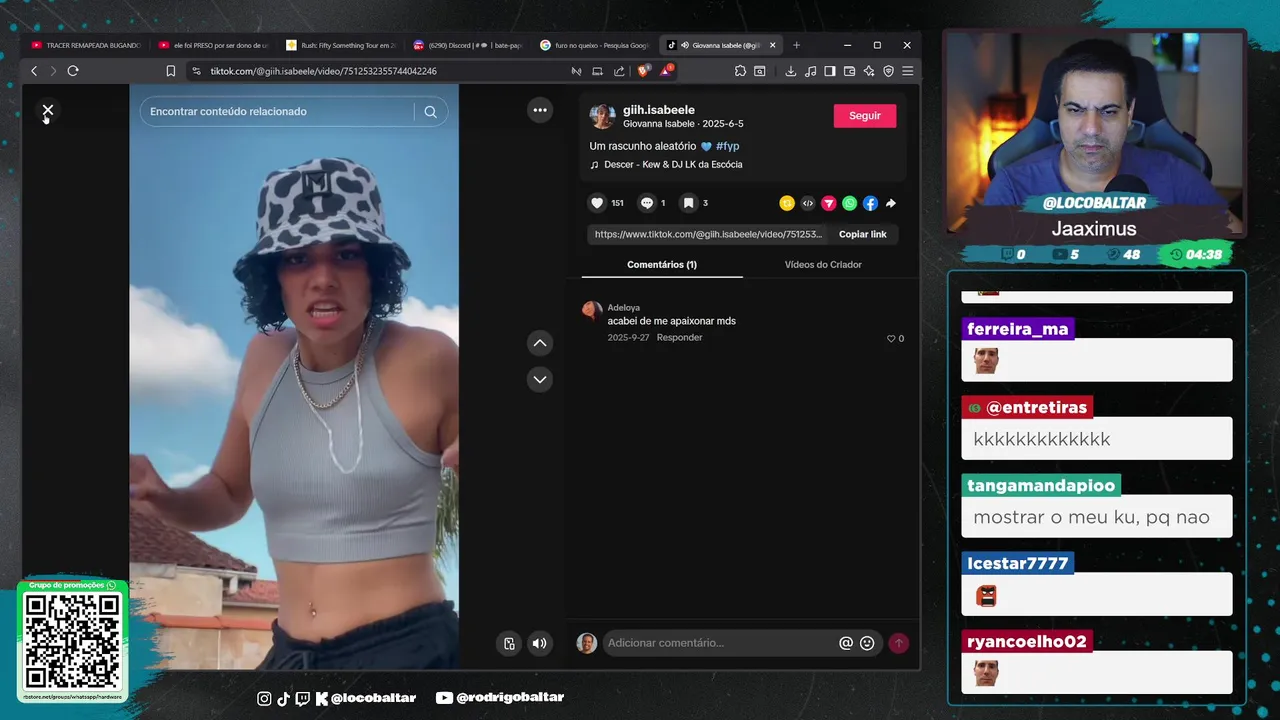The width and height of the screenshot is (1280, 720).
Task: Open the browser hamburger menu
Action: click(x=907, y=71)
